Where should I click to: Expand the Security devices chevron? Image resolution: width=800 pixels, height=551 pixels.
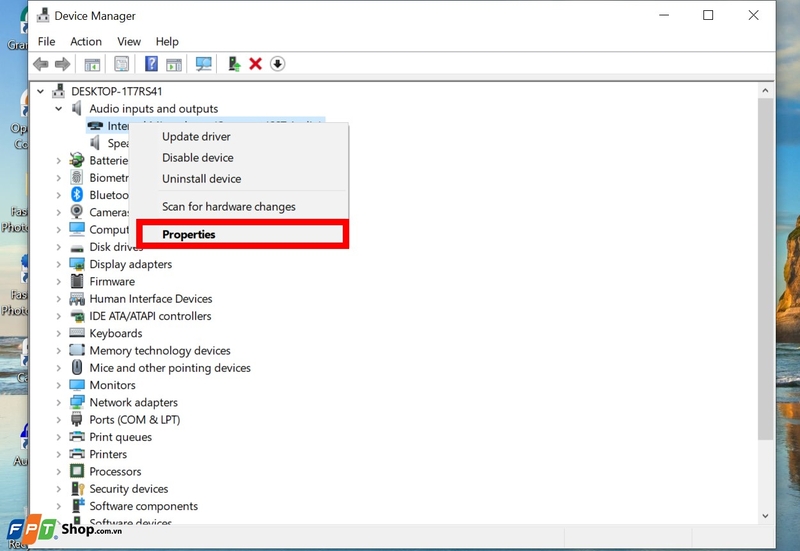click(59, 489)
